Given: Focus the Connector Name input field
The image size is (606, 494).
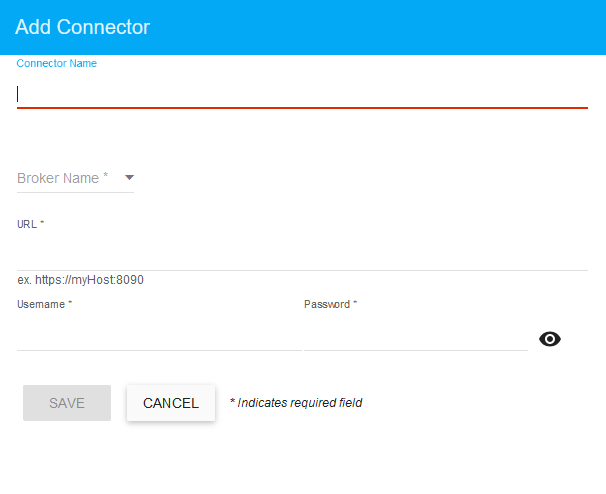Looking at the screenshot, I should pyautogui.click(x=300, y=94).
